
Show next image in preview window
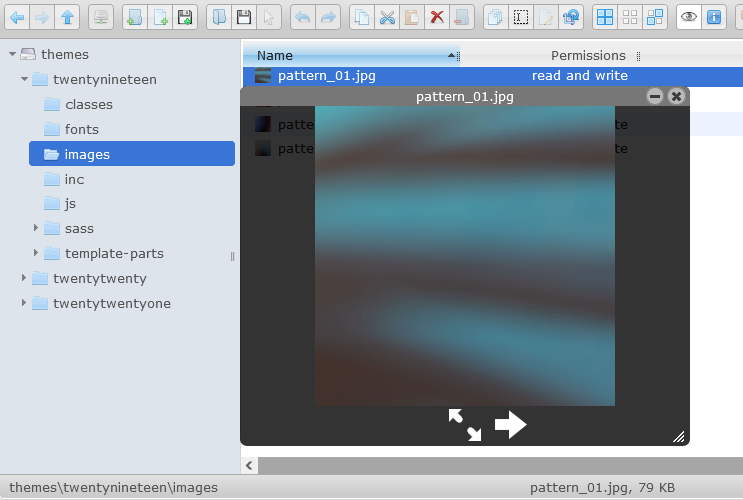tap(510, 424)
